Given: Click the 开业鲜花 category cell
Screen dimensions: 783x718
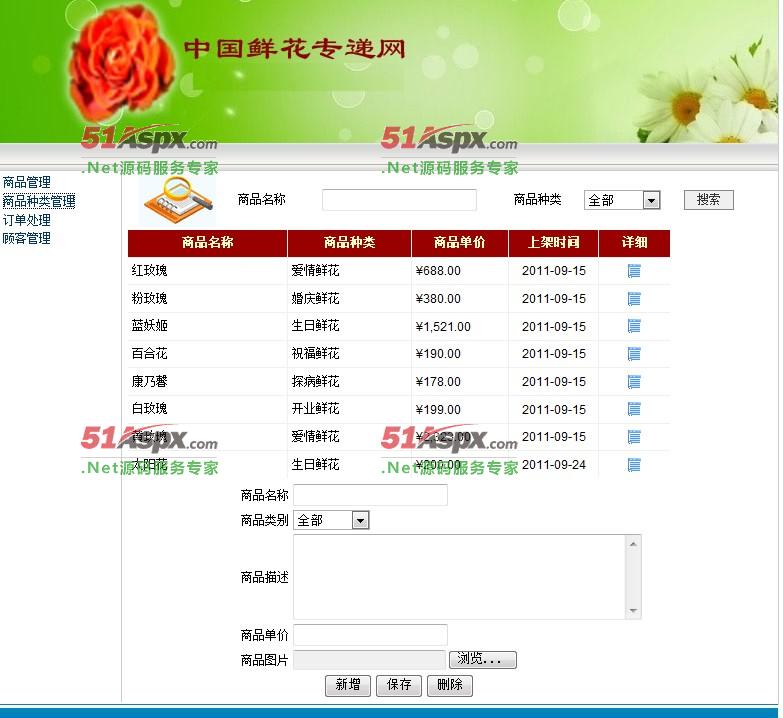Looking at the screenshot, I should tap(350, 409).
